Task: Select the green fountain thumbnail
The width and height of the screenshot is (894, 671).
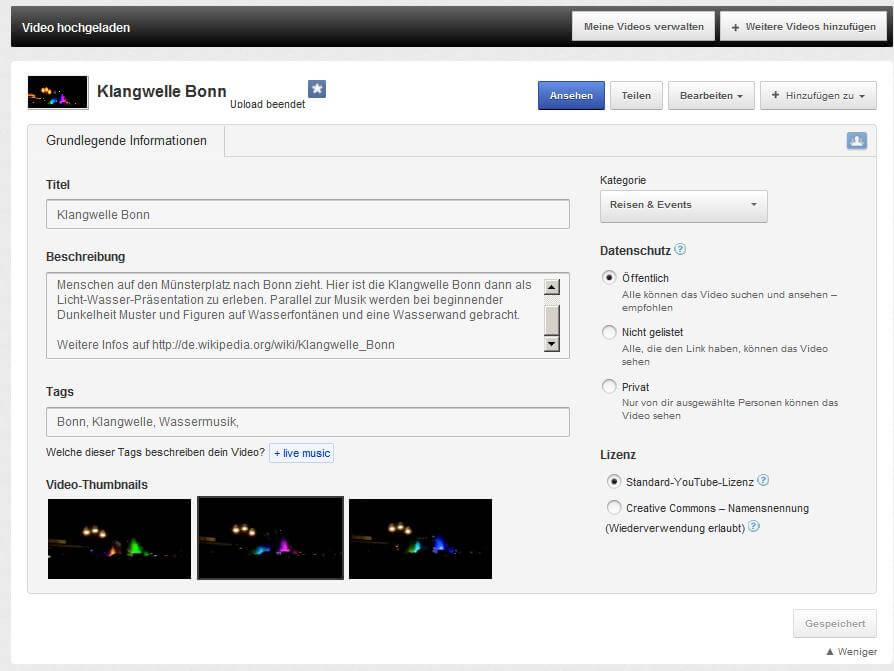Action: pos(119,539)
